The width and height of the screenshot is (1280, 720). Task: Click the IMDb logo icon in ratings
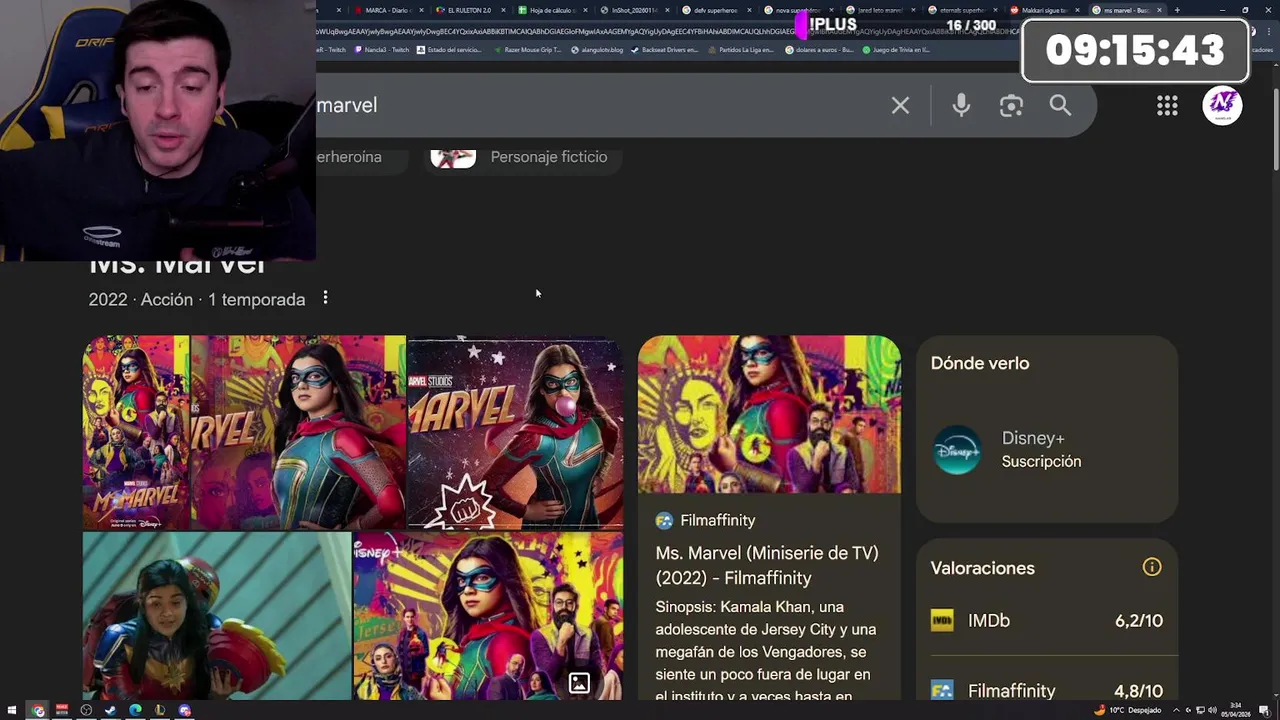[x=942, y=621]
